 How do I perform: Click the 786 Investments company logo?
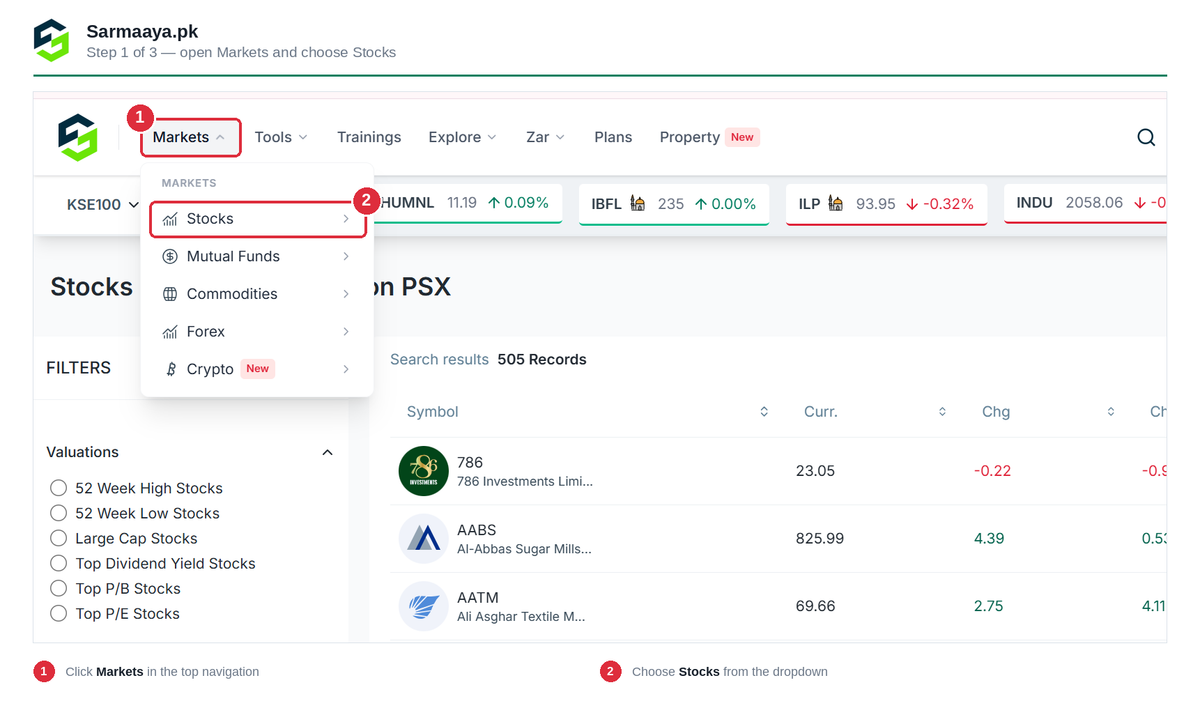(423, 471)
